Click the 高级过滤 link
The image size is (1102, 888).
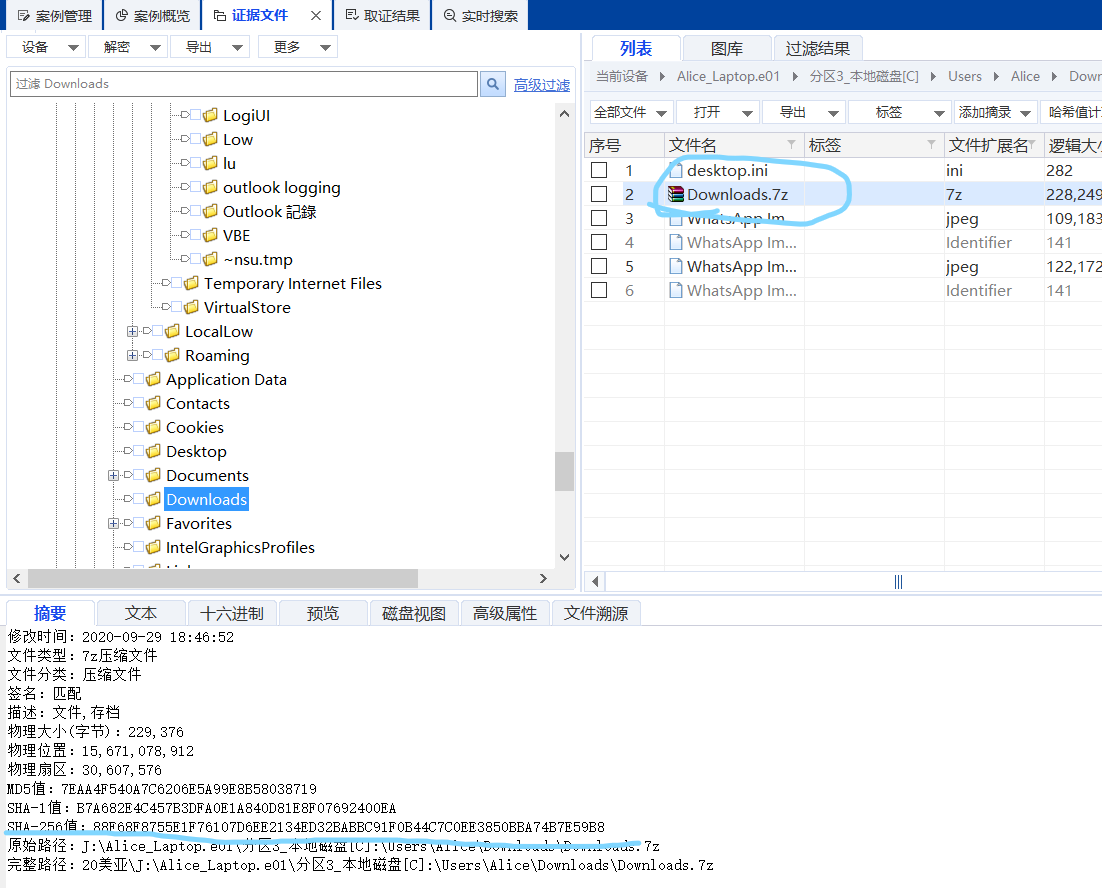tap(541, 85)
